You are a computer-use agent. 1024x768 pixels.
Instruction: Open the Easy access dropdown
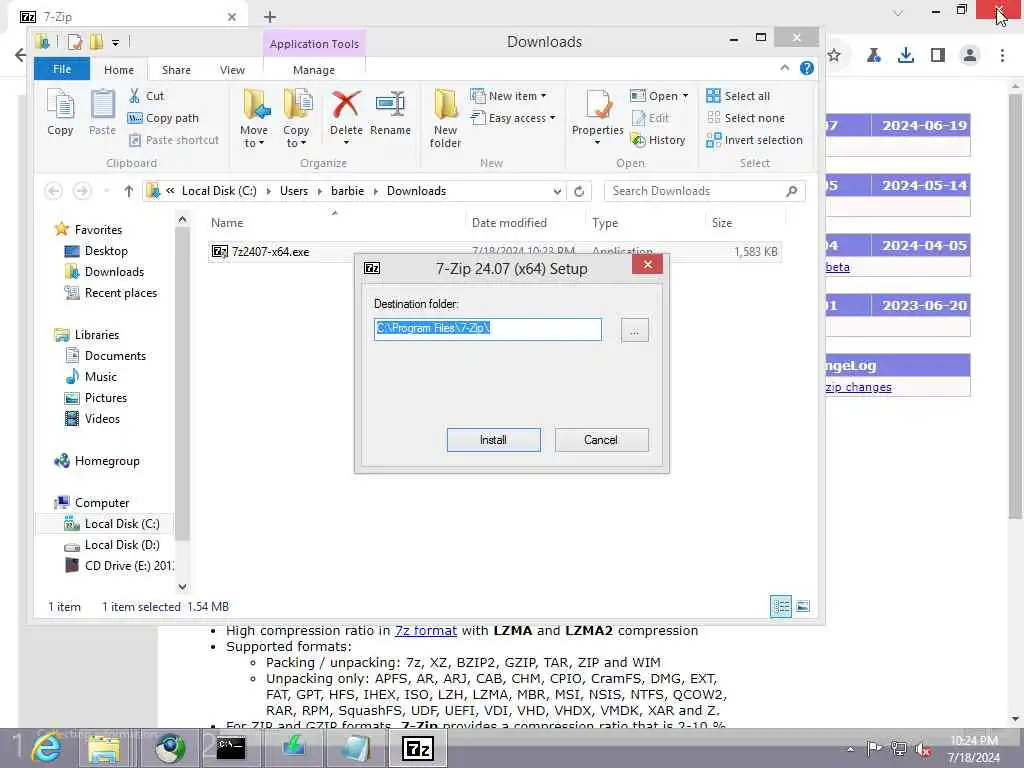[513, 118]
